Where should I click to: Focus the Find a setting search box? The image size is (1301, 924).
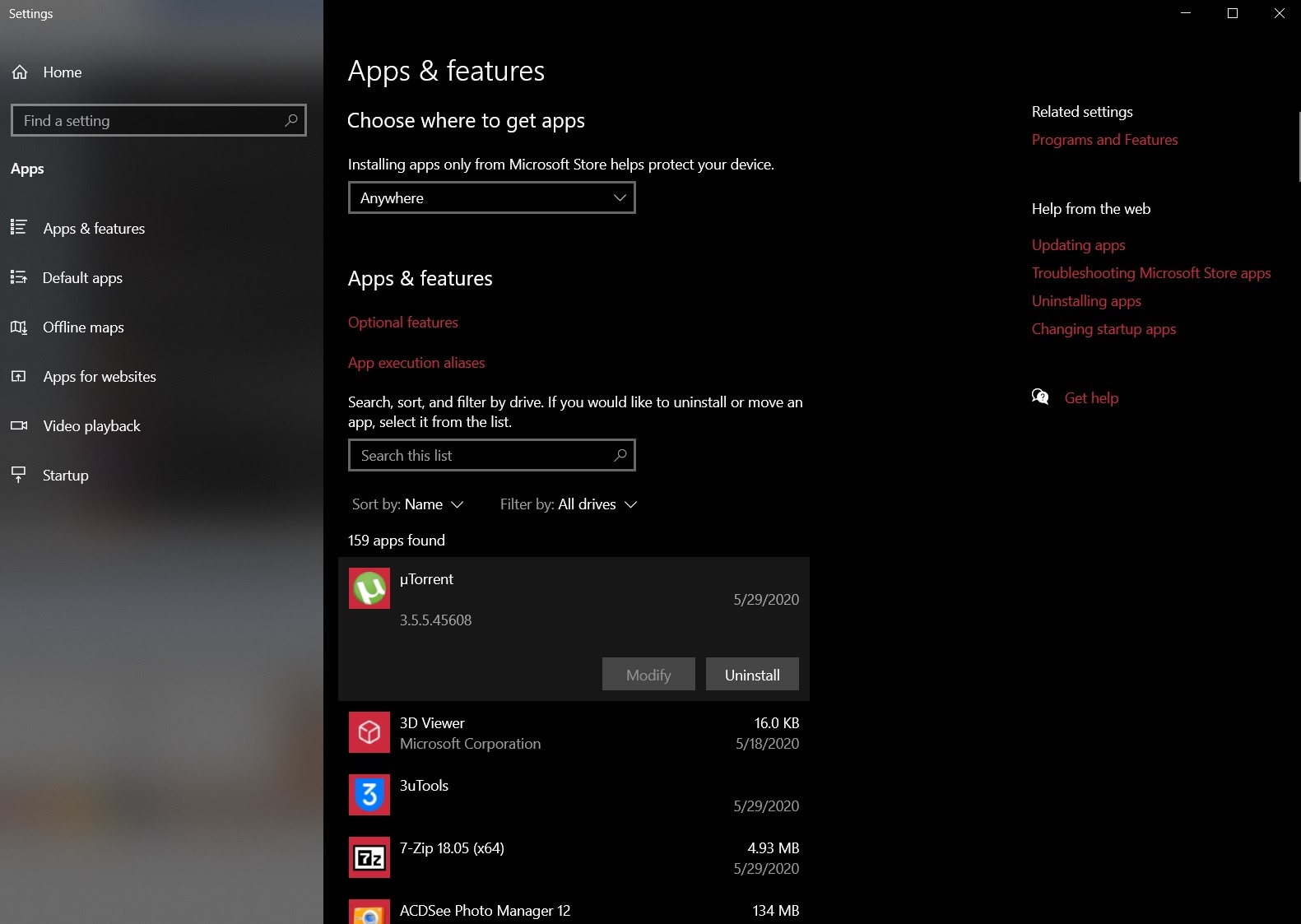click(150, 121)
